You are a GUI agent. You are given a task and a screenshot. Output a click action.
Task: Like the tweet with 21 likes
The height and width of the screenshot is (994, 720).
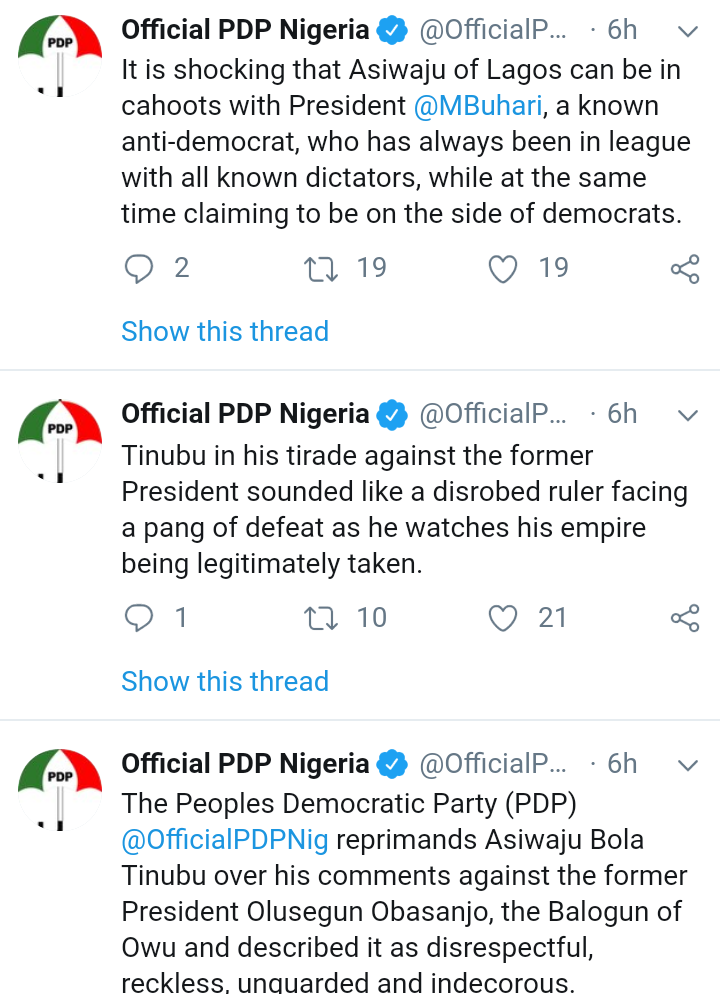504,618
